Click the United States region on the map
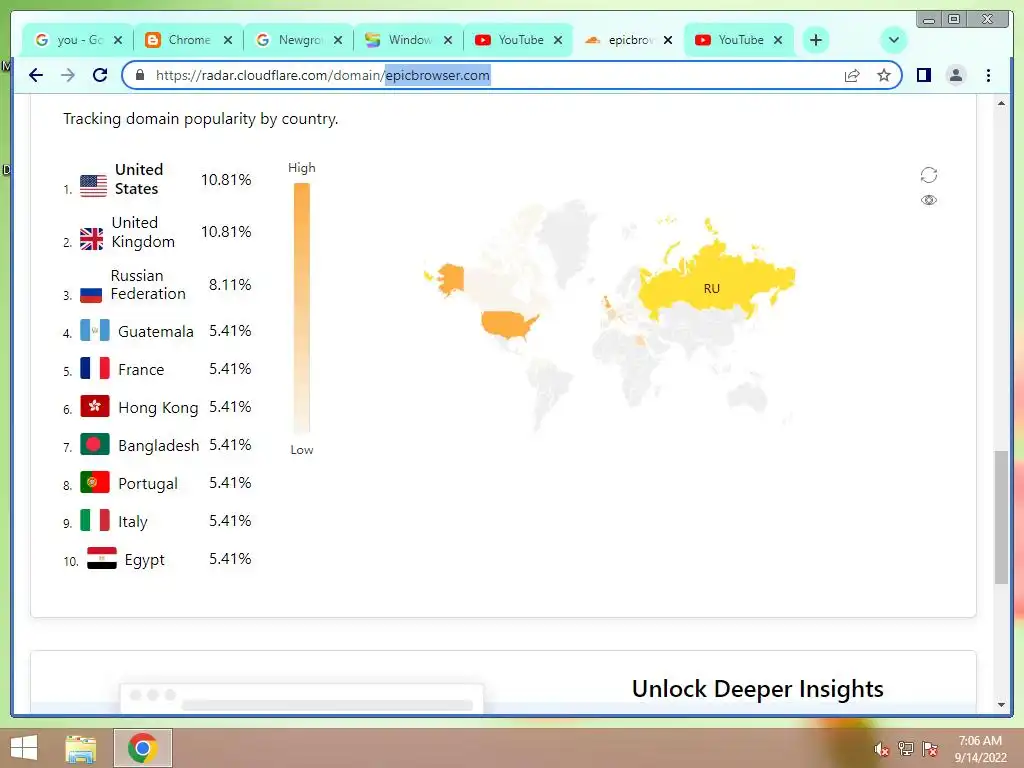This screenshot has width=1024, height=768. 507,325
